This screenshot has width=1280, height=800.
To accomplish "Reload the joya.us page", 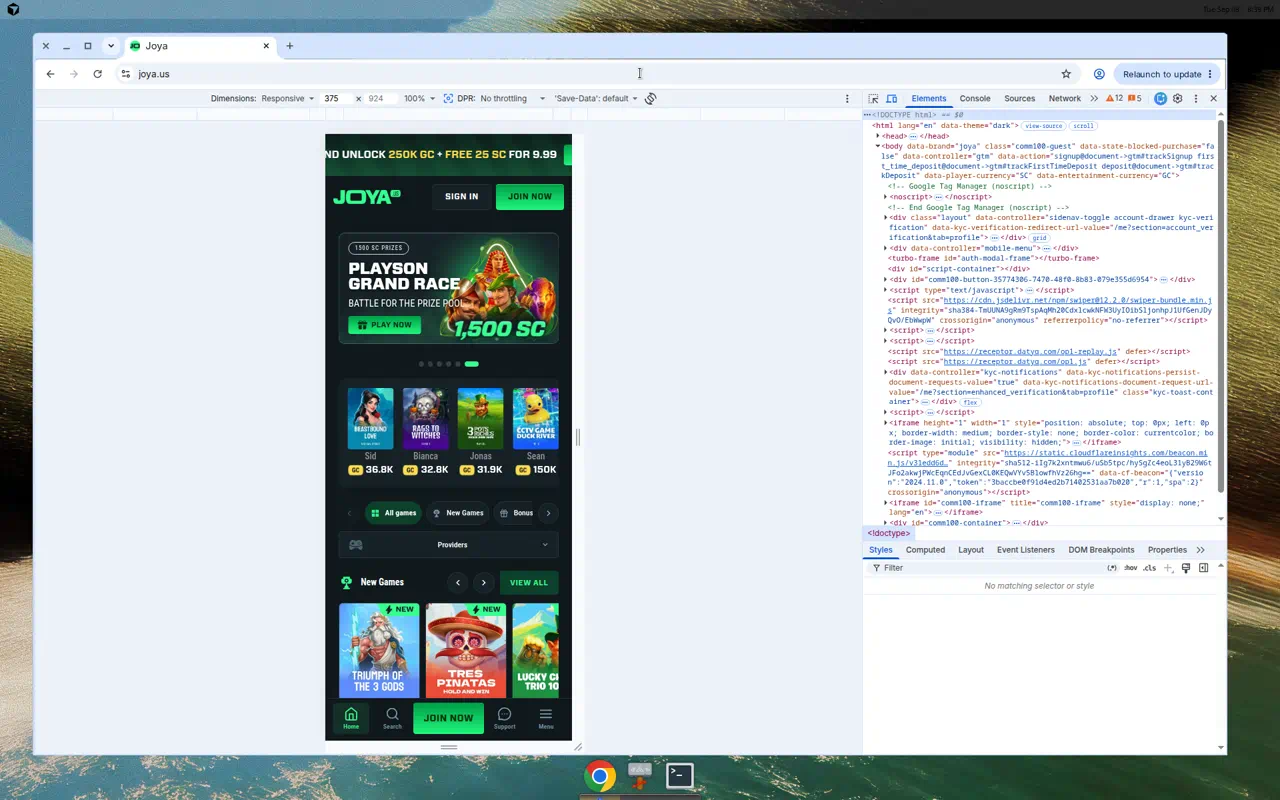I will tap(97, 74).
